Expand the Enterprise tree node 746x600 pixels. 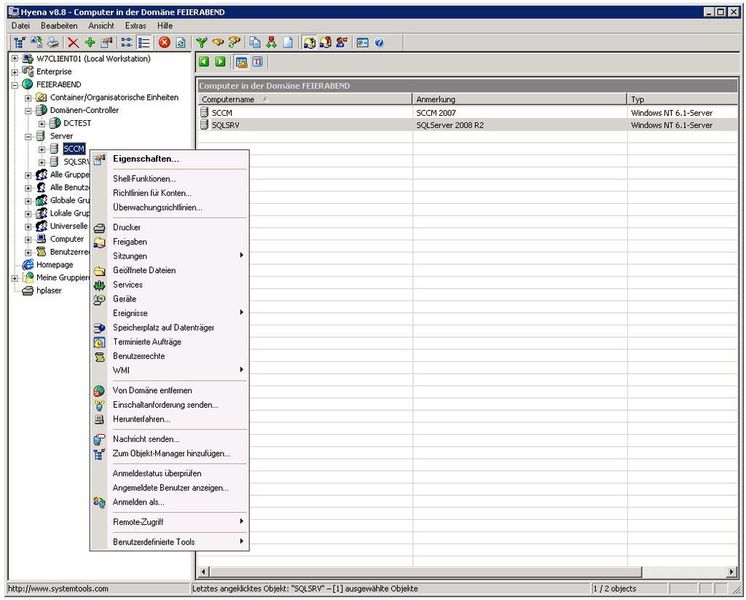[15, 71]
